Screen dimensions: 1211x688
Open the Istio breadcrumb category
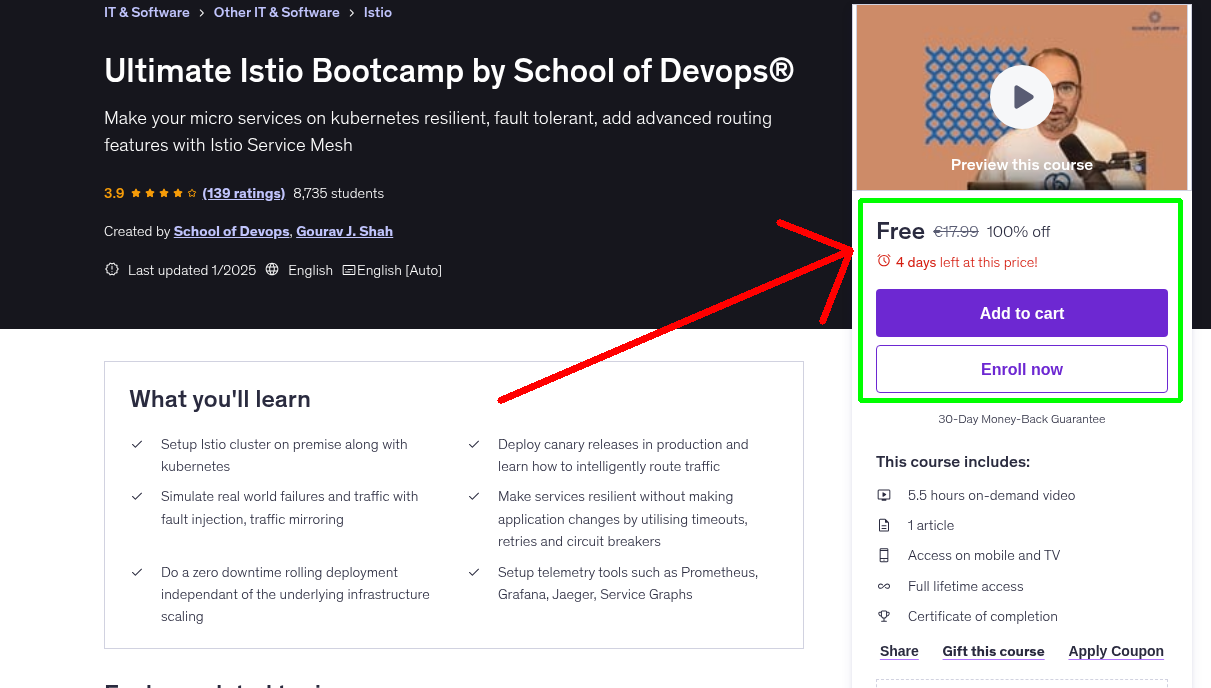(x=377, y=12)
